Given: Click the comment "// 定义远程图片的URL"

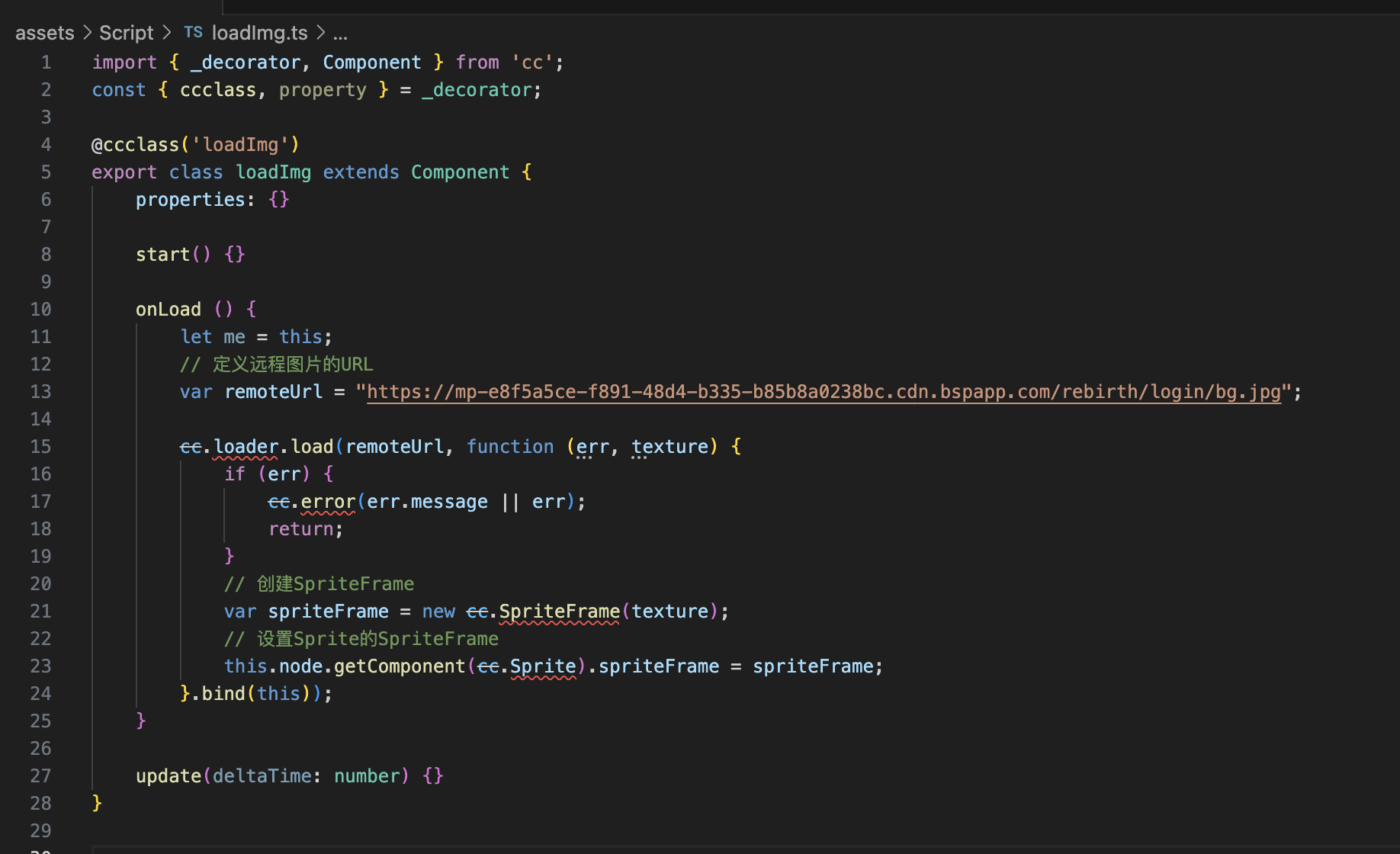Looking at the screenshot, I should click(x=277, y=364).
